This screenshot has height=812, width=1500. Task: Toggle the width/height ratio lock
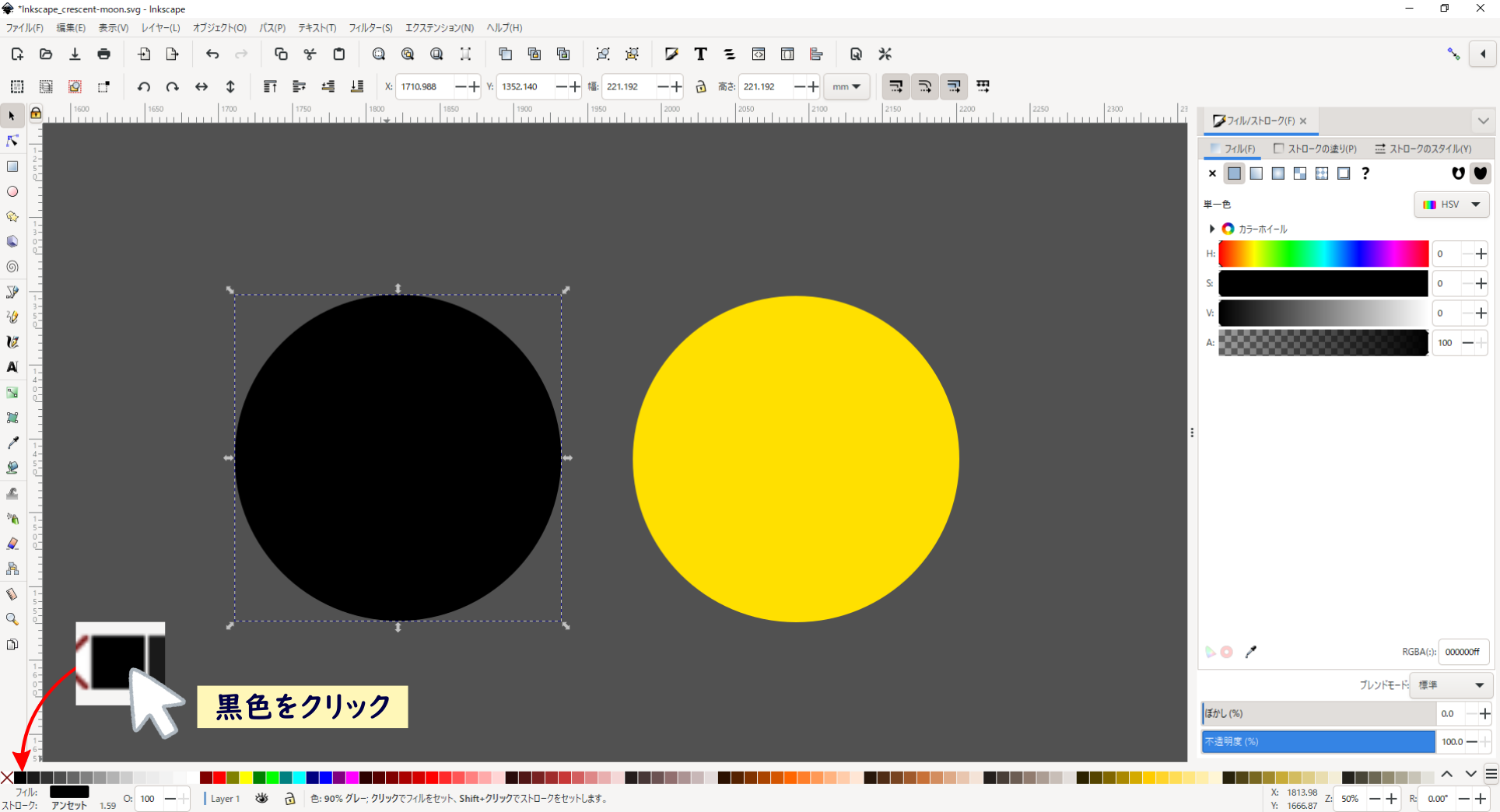(x=700, y=86)
